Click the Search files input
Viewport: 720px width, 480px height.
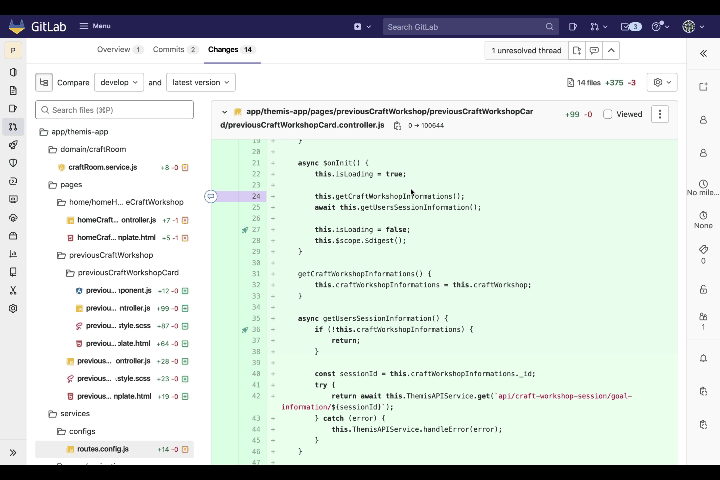click(114, 110)
